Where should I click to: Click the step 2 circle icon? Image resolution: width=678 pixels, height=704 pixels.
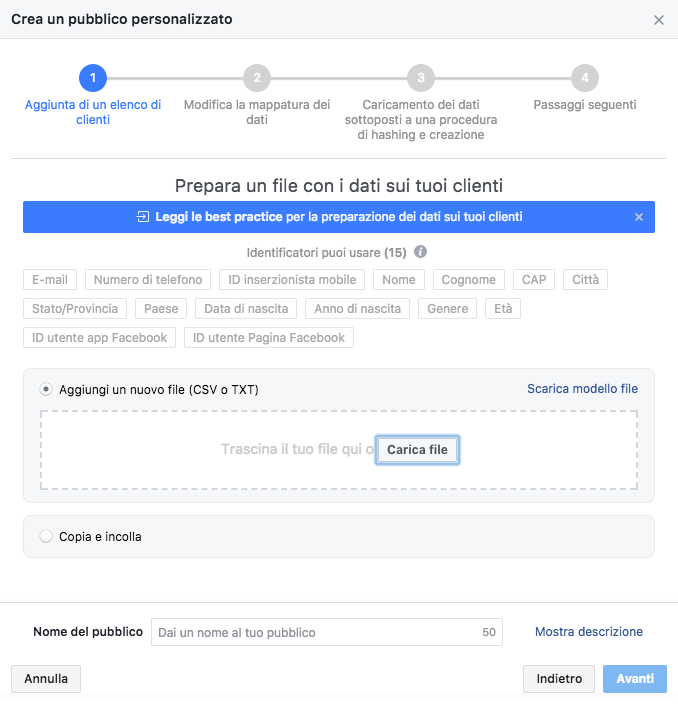coord(257,78)
